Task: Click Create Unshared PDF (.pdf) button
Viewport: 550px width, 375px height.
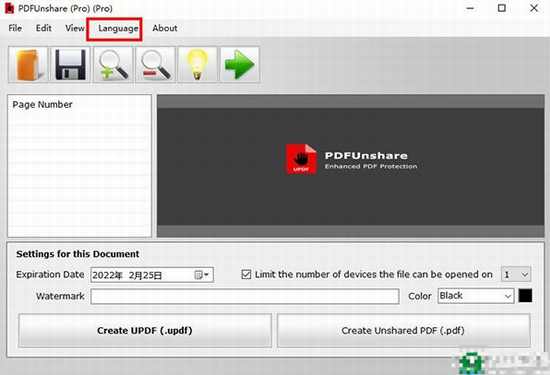Action: click(x=403, y=330)
